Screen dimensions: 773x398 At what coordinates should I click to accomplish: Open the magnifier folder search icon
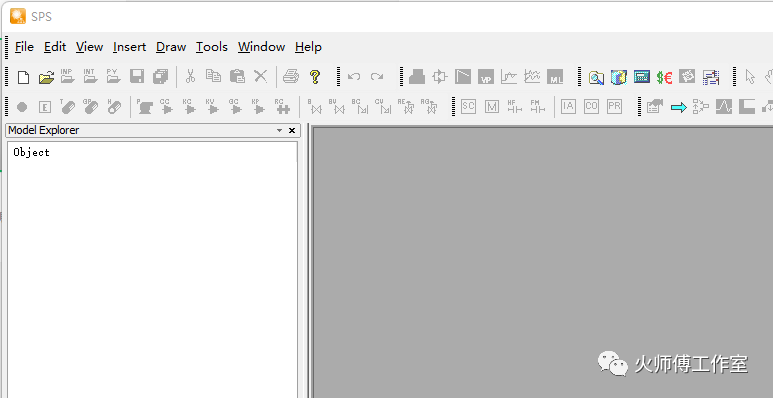coord(596,77)
